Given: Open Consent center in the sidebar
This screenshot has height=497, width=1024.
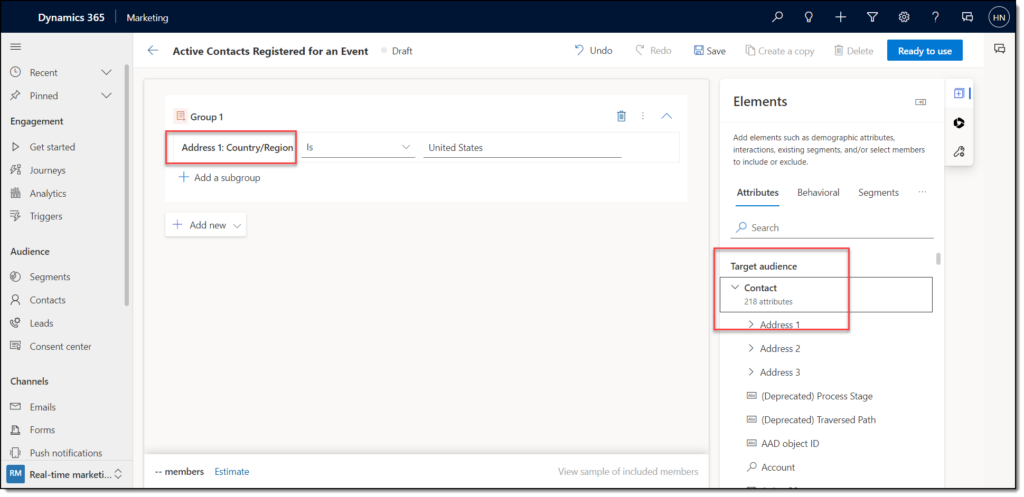Looking at the screenshot, I should point(62,347).
